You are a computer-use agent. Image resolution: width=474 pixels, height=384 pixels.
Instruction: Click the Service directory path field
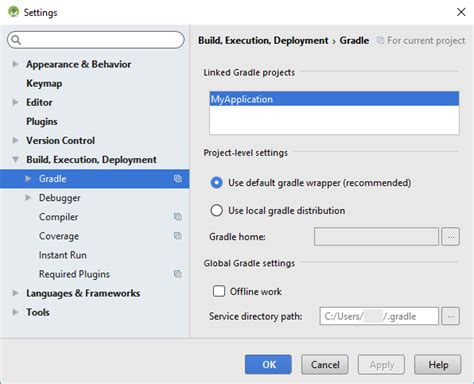[x=379, y=316]
